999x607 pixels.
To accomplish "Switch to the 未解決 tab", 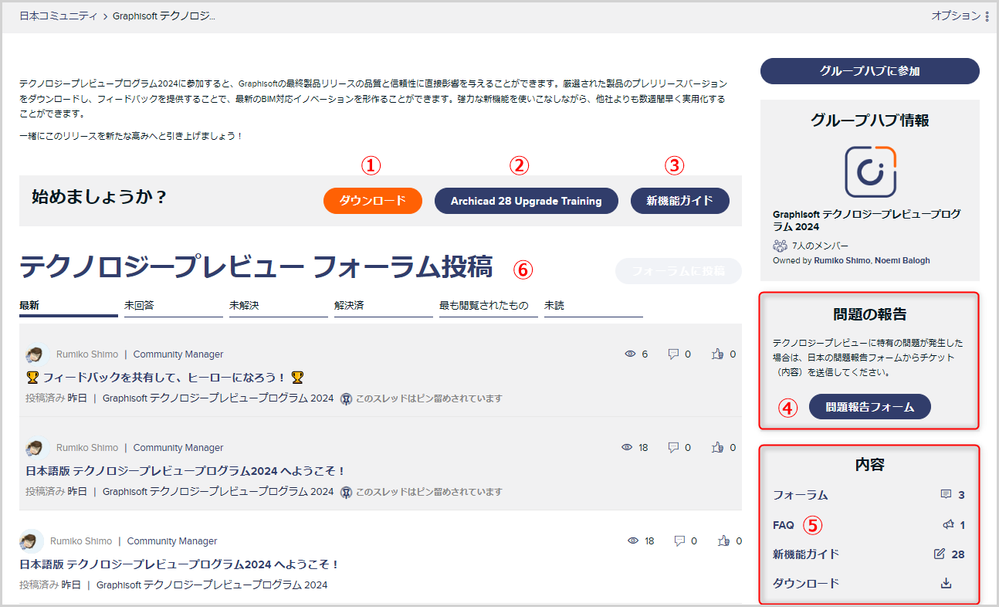I will (278, 306).
